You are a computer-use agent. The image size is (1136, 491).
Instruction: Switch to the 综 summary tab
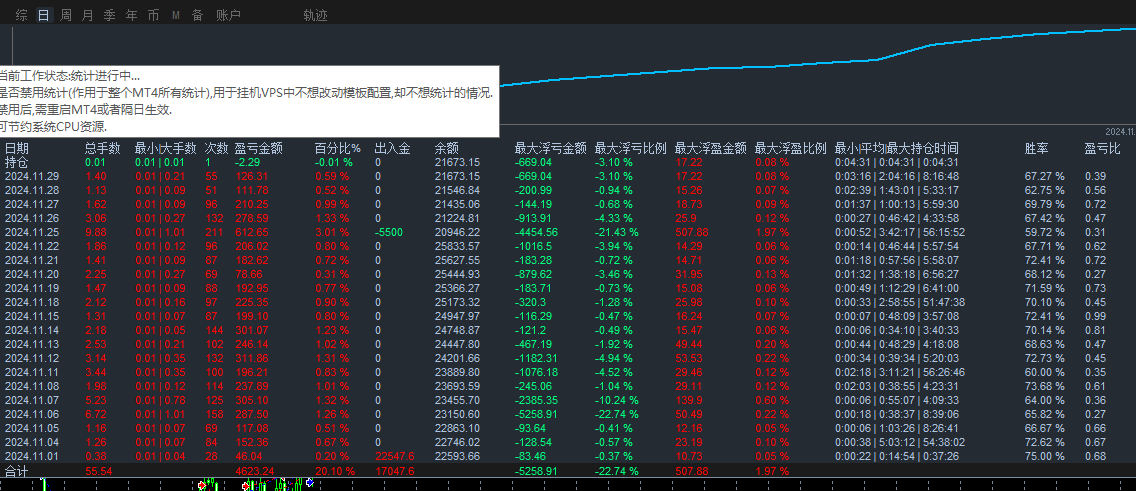[22, 15]
